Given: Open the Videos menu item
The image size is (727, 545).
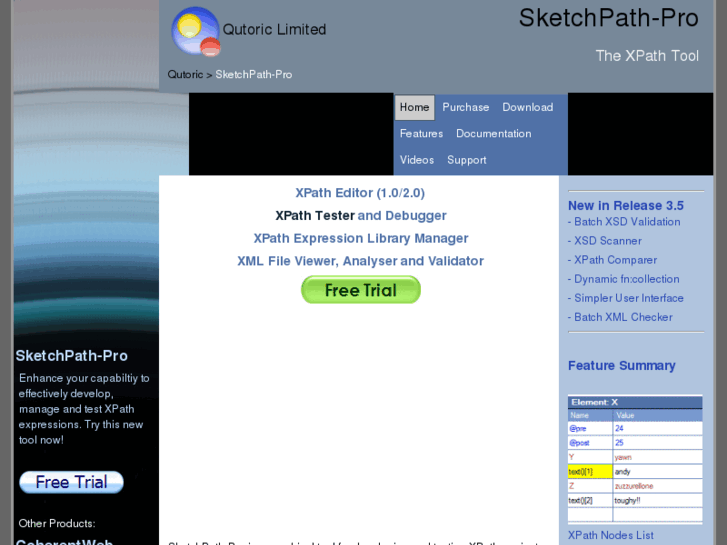Looking at the screenshot, I should (x=417, y=160).
